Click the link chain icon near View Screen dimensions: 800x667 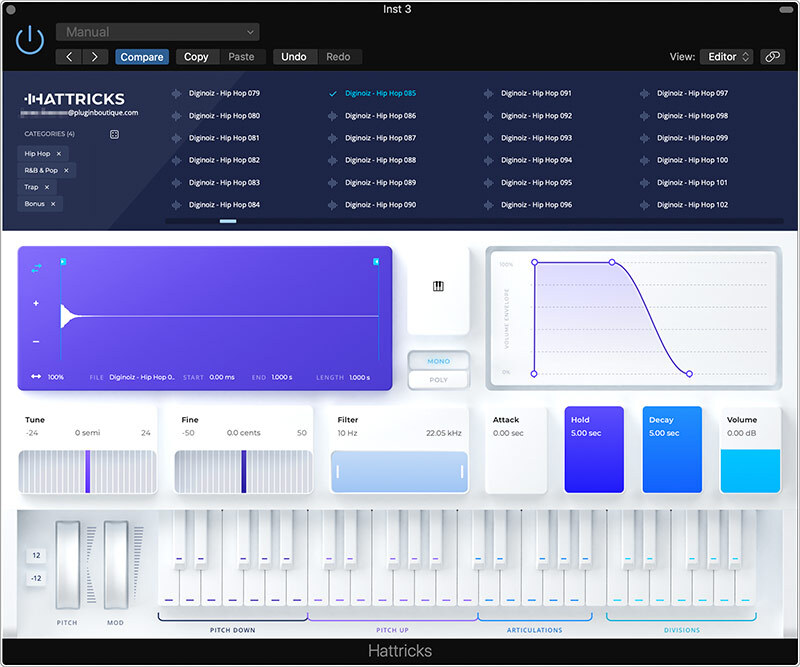coord(771,57)
